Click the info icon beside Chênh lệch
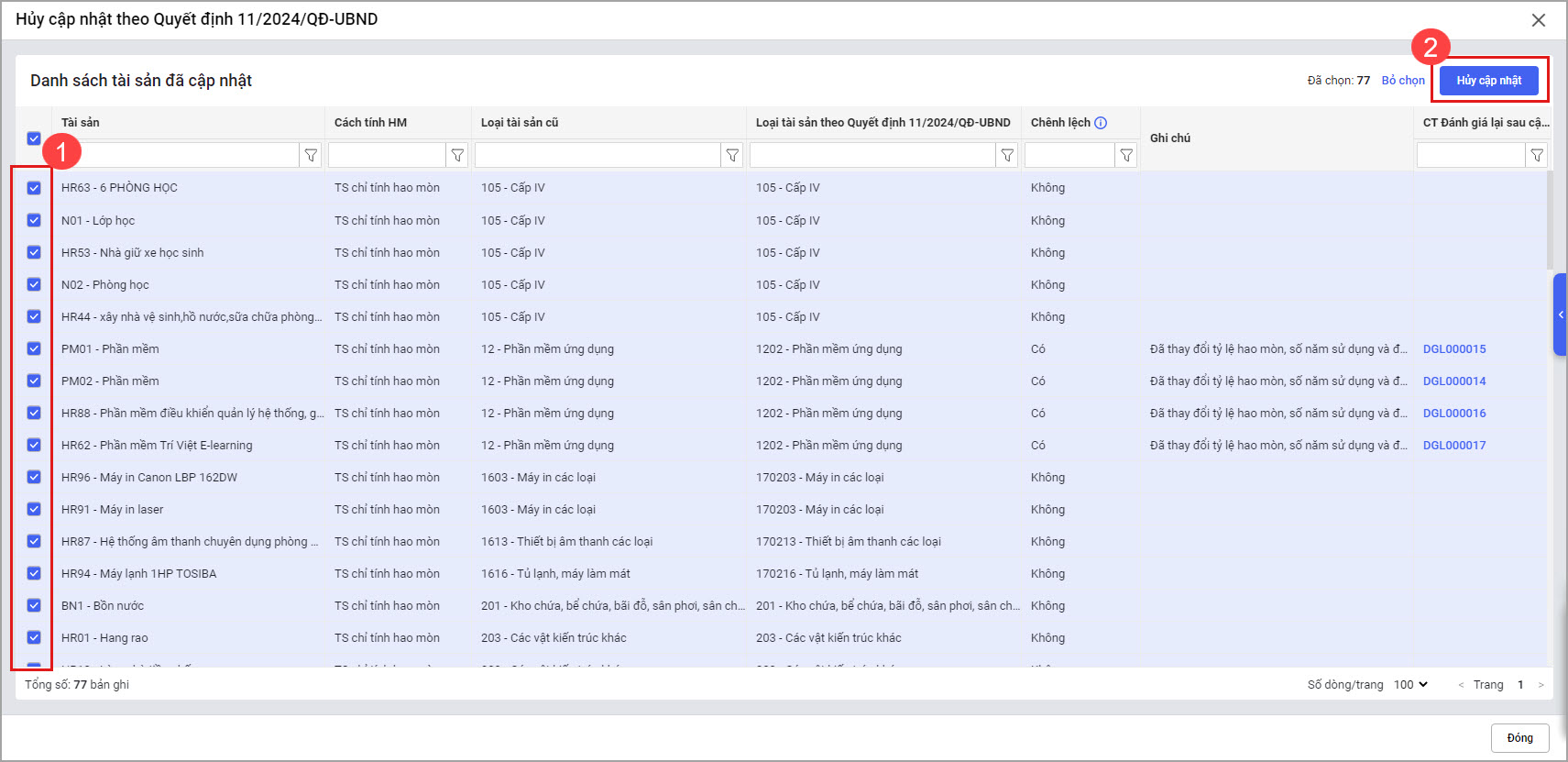The width and height of the screenshot is (1568, 762). (x=1101, y=123)
